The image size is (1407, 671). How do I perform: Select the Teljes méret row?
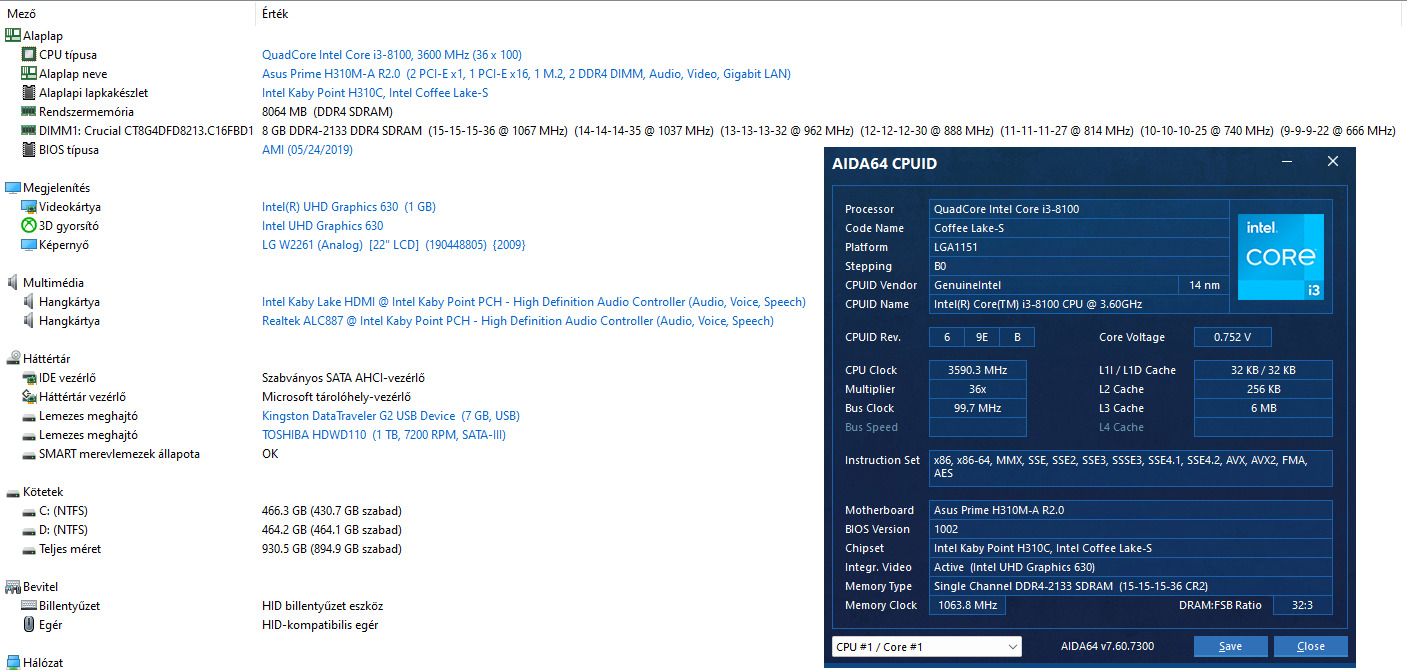click(x=70, y=549)
